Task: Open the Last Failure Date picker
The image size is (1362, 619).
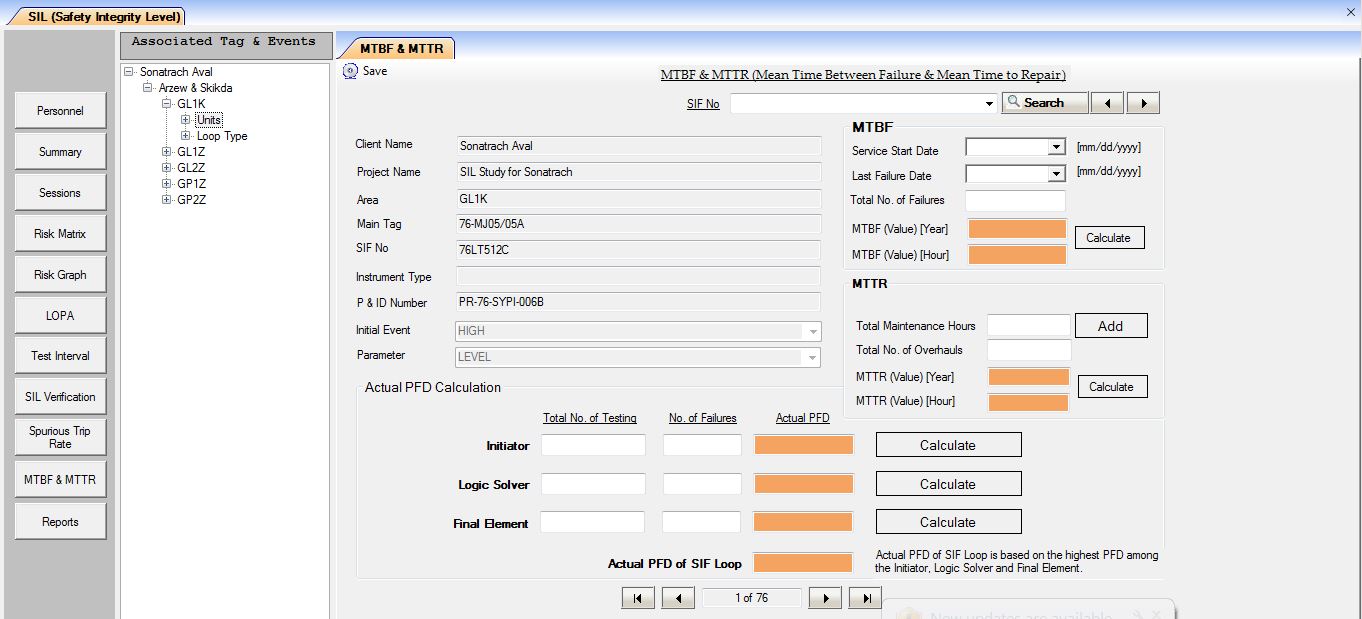Action: [1056, 174]
